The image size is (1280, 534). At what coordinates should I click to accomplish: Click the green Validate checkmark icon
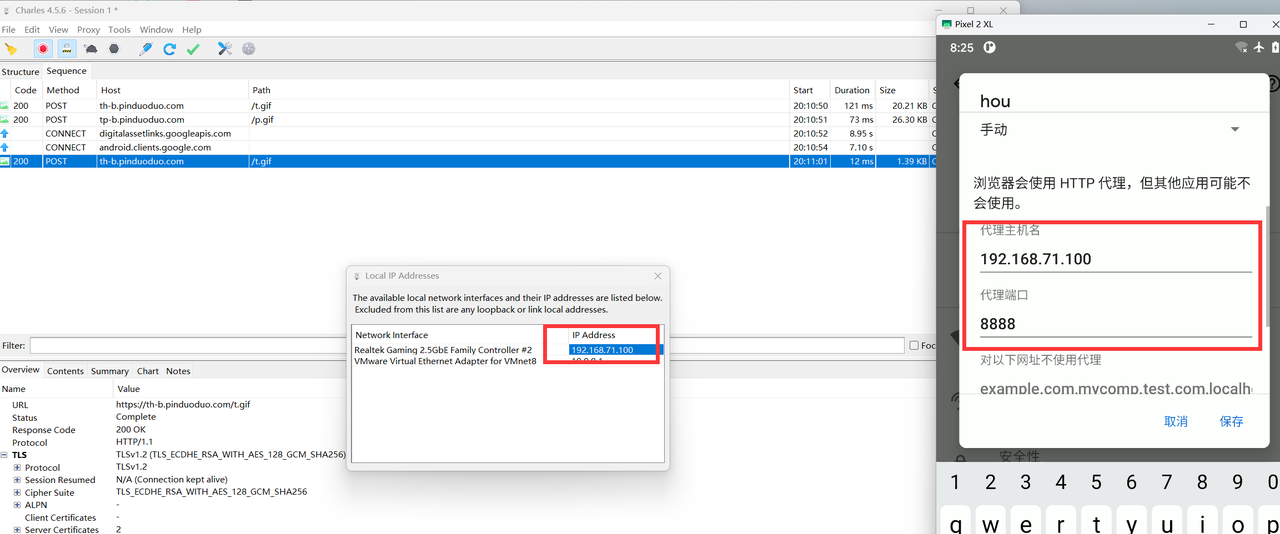193,48
